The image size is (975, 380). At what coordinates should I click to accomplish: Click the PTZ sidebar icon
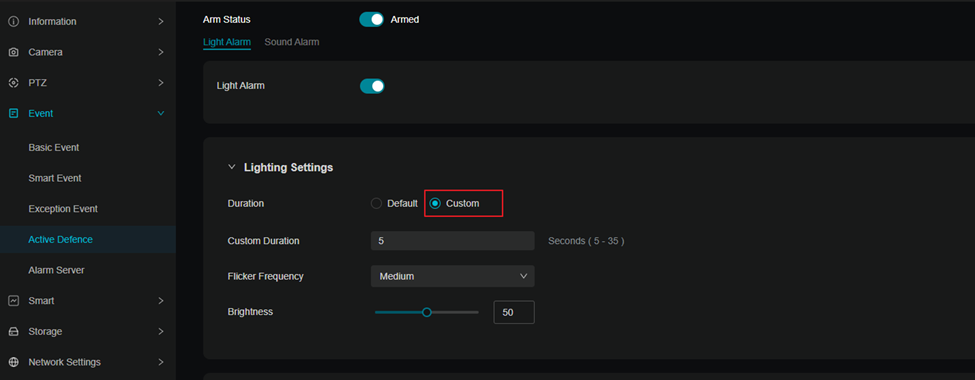click(x=13, y=83)
